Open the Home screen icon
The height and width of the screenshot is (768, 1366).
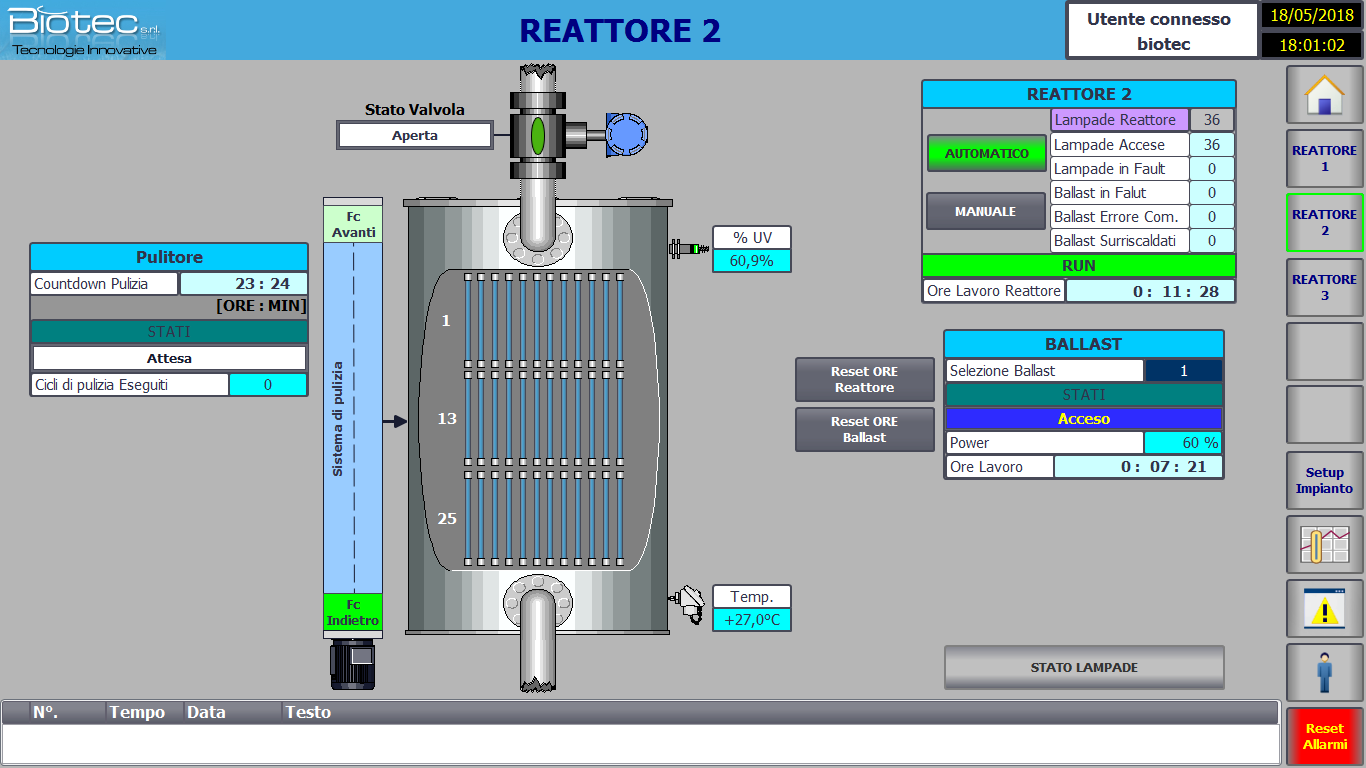1324,95
